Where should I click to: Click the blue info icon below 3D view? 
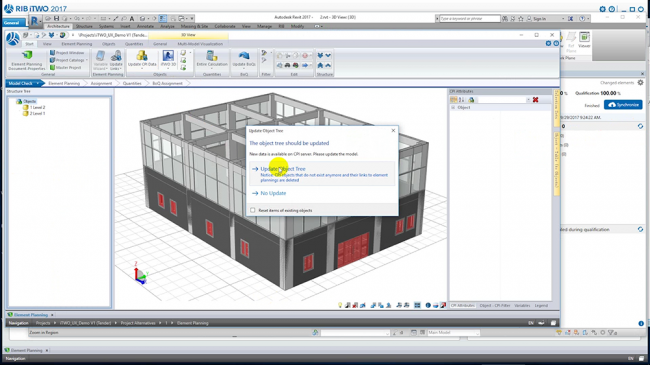[x=428, y=305]
